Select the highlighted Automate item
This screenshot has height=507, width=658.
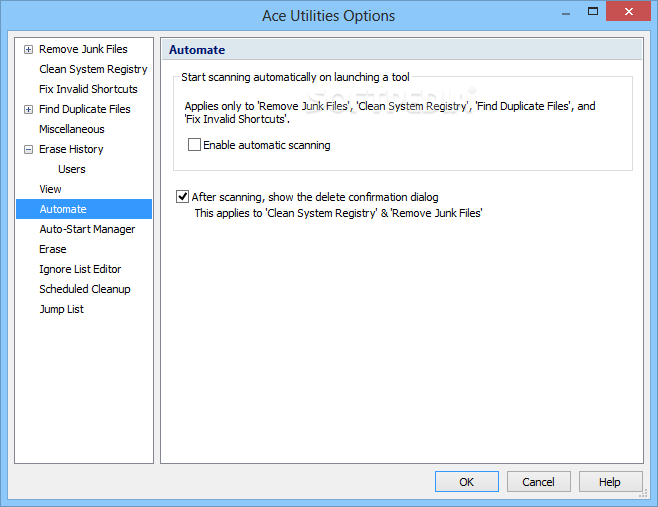click(84, 209)
